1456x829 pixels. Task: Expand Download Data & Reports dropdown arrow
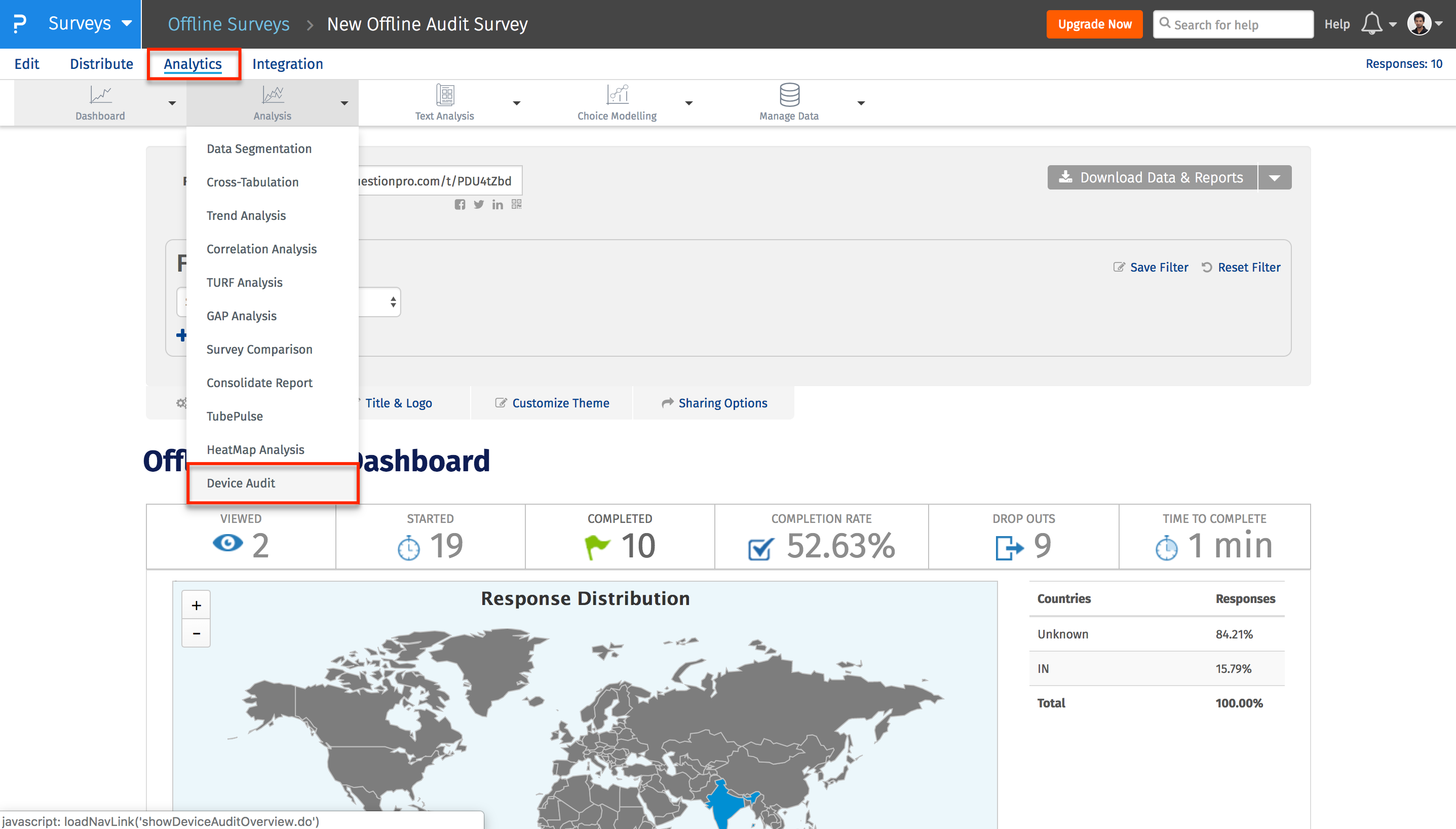[1275, 178]
